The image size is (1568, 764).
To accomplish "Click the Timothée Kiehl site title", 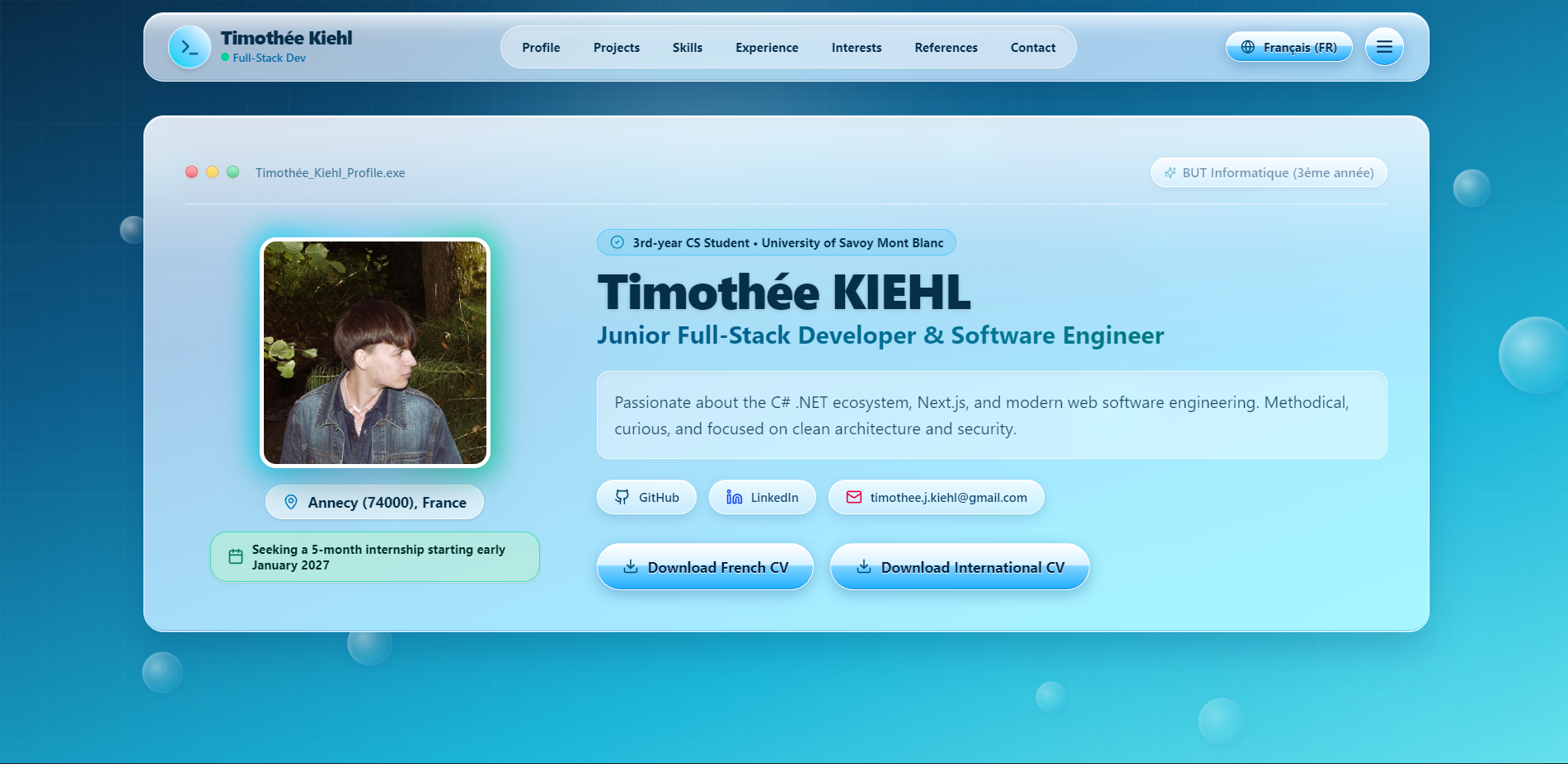I will point(286,38).
